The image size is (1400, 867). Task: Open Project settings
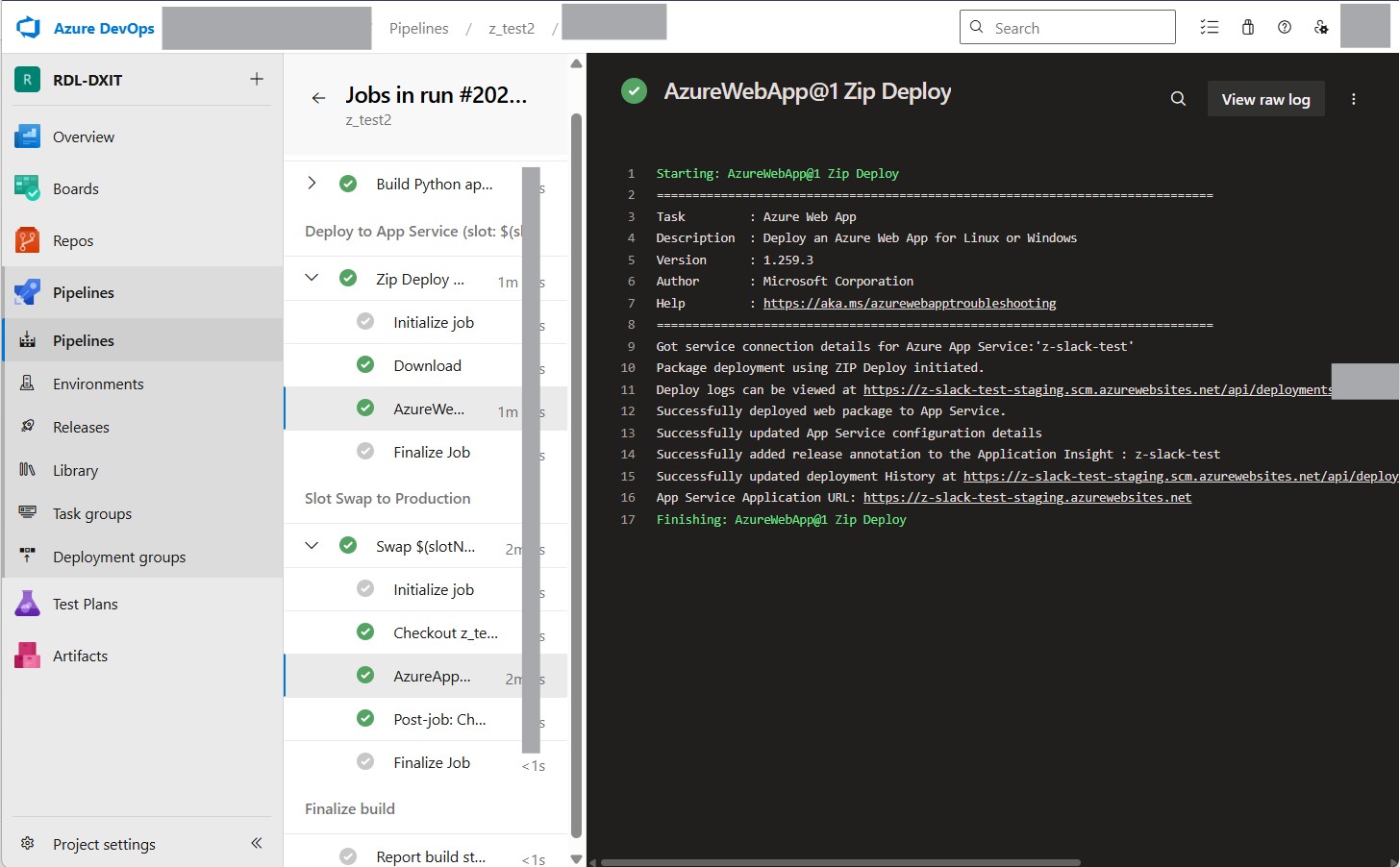(x=104, y=844)
